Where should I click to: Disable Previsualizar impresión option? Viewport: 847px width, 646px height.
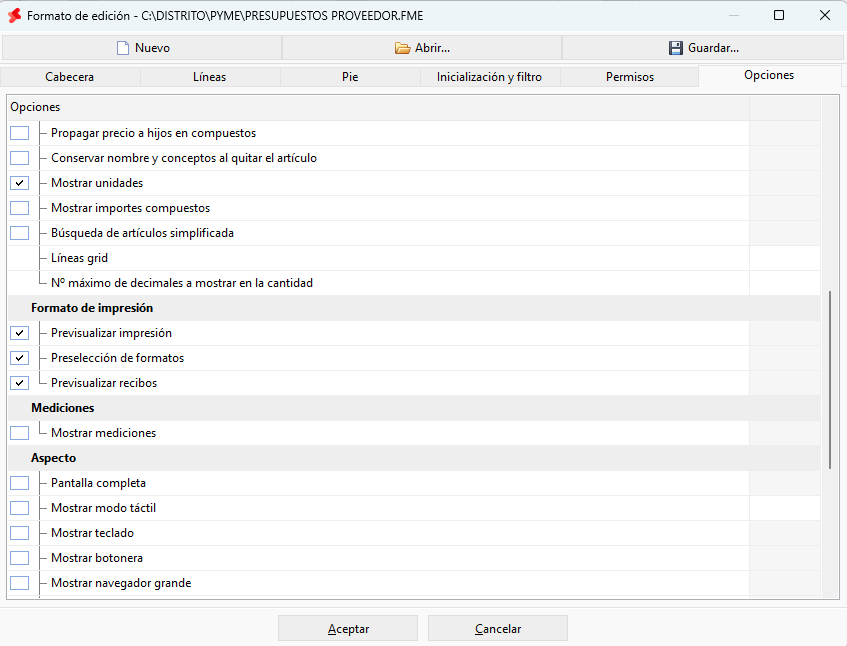point(19,333)
